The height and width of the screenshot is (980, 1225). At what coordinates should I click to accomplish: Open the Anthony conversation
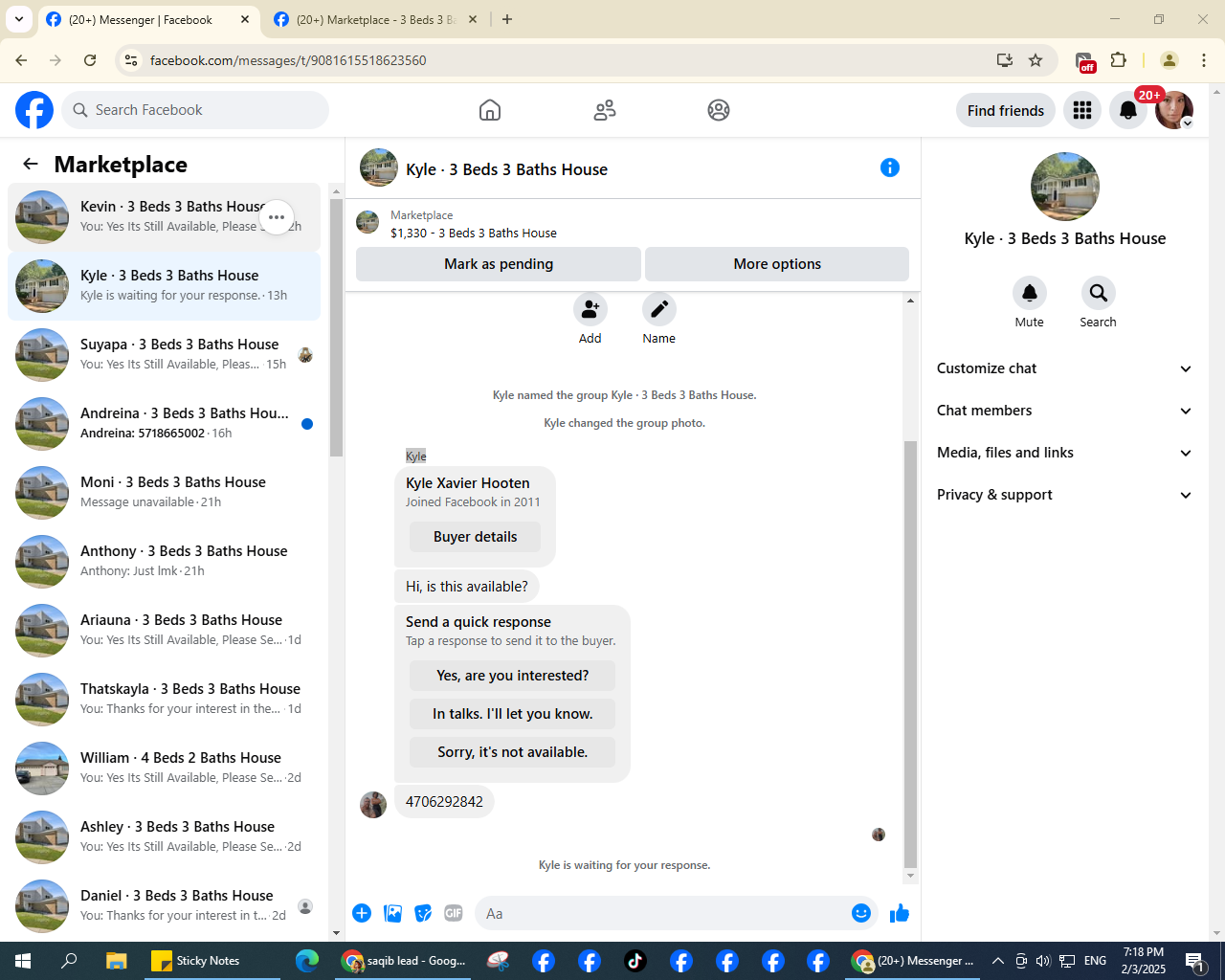[165, 562]
